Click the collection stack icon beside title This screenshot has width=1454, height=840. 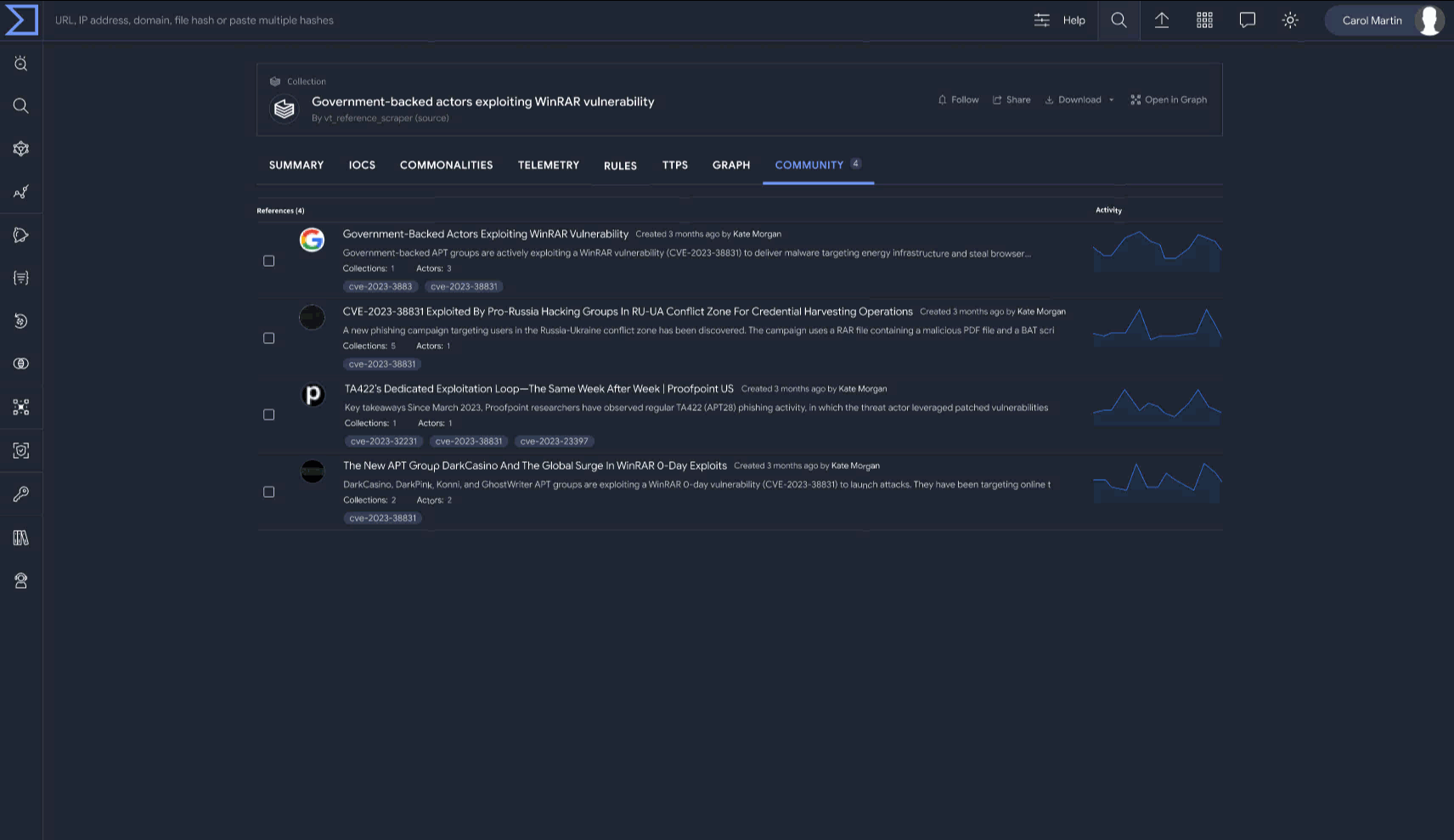[x=285, y=109]
